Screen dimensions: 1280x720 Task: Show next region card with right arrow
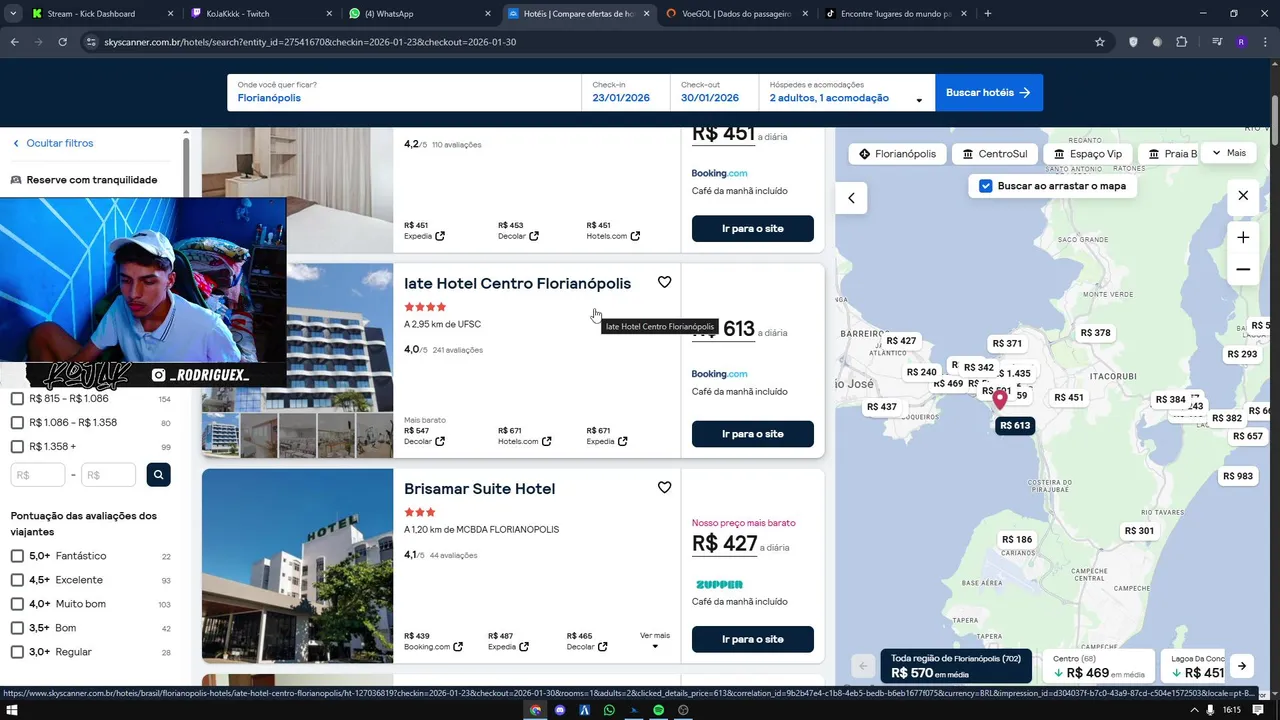pyautogui.click(x=1241, y=666)
